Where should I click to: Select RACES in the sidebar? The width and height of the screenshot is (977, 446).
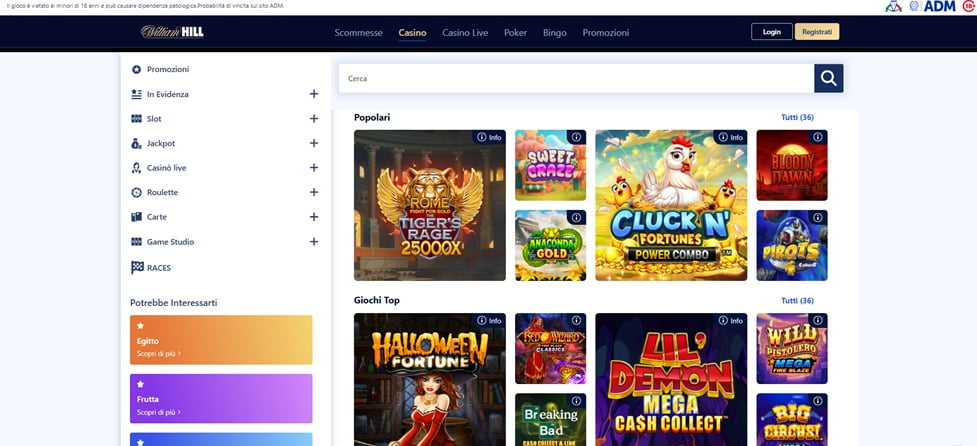(159, 268)
